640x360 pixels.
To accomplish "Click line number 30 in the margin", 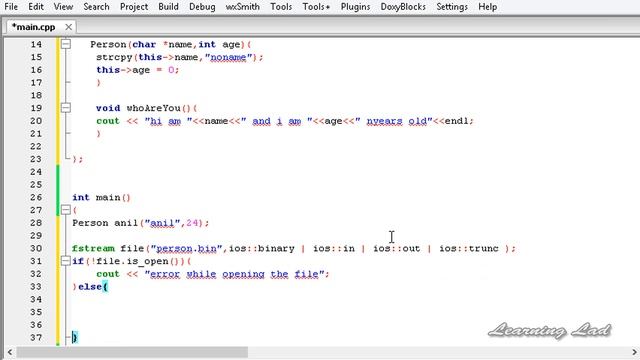I will pyautogui.click(x=36, y=248).
